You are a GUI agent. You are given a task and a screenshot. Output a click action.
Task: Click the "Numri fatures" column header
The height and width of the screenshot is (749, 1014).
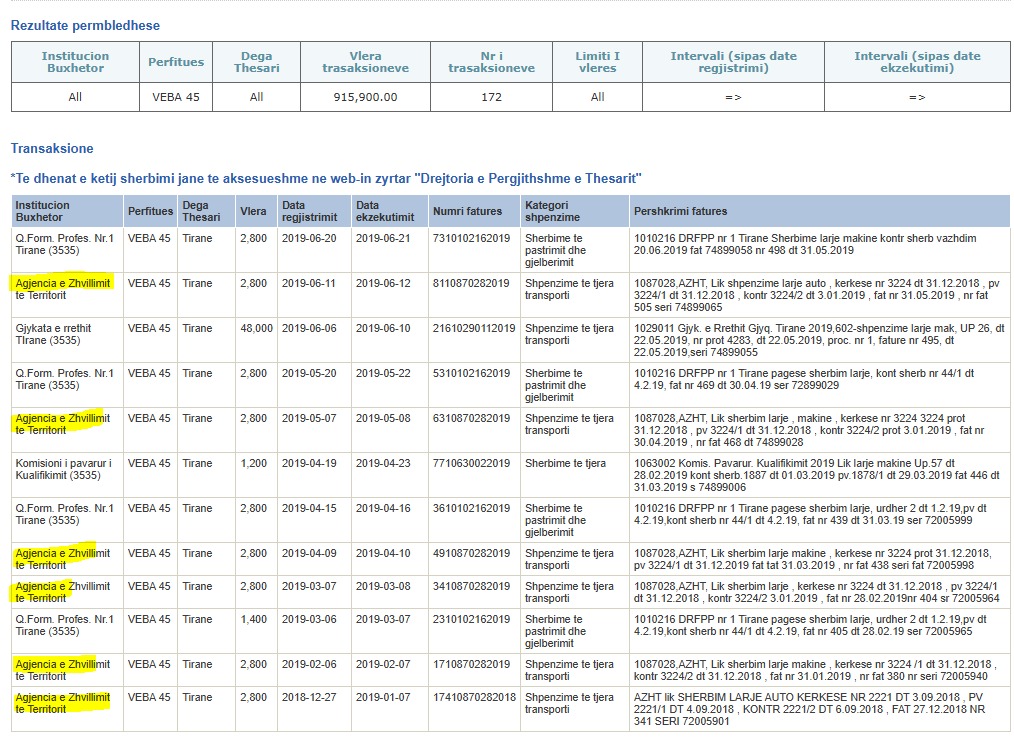(467, 211)
